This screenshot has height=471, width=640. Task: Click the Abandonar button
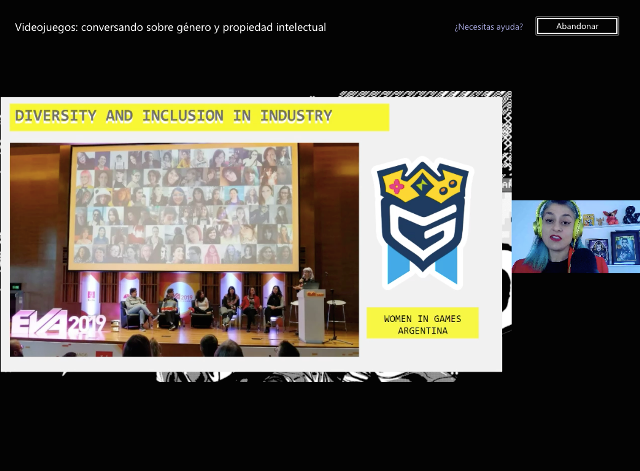[x=577, y=26]
